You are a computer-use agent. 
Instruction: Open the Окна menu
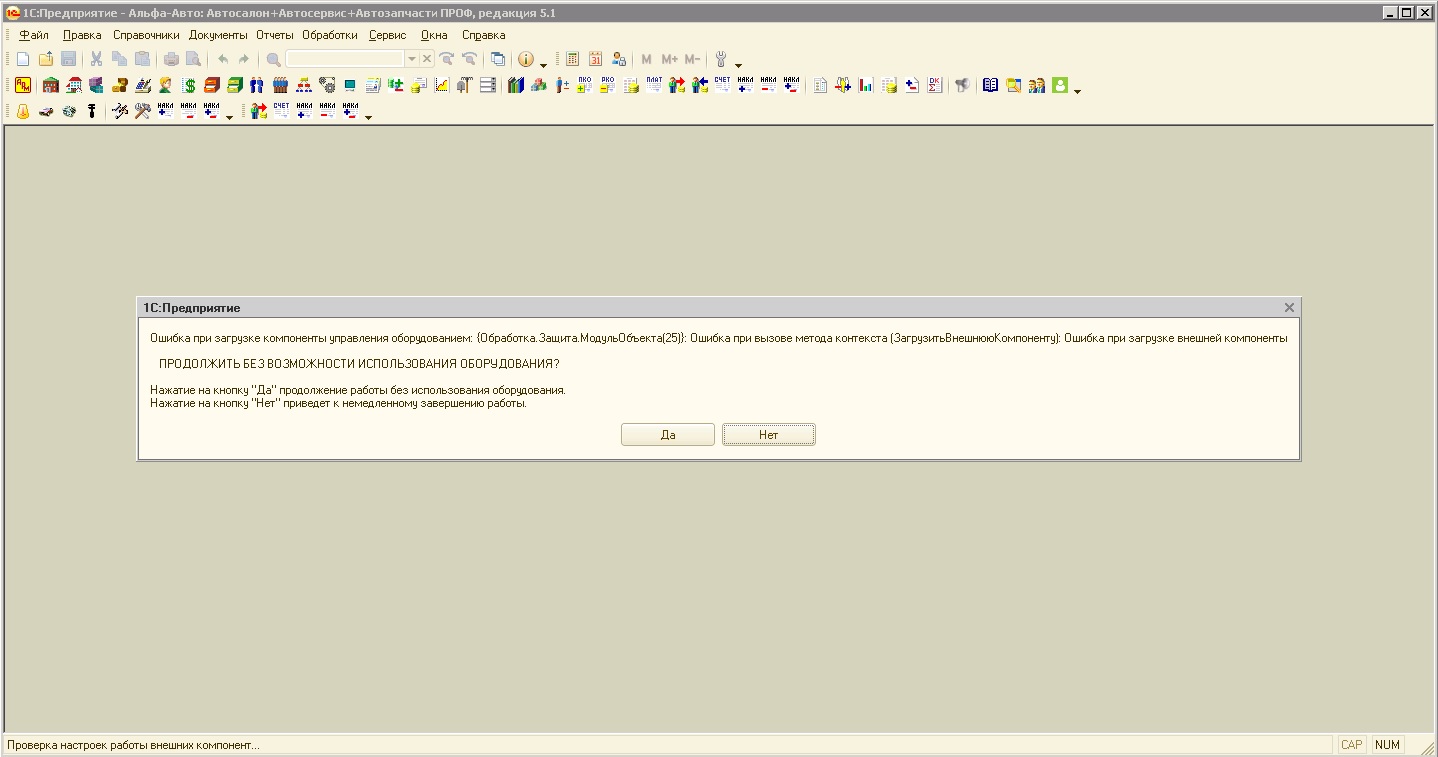click(434, 35)
